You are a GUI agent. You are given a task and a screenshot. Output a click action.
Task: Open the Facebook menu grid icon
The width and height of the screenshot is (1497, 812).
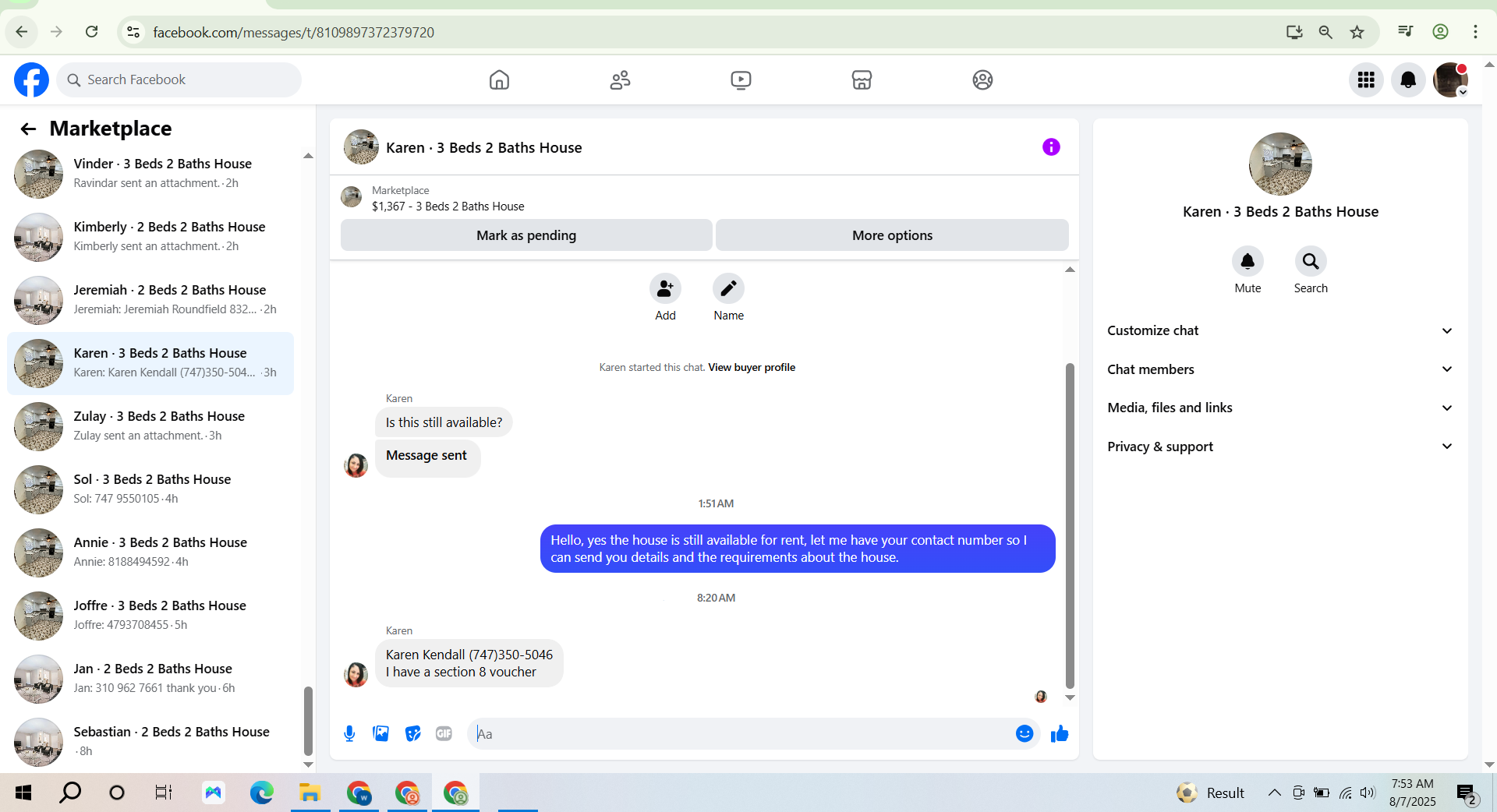(x=1366, y=79)
